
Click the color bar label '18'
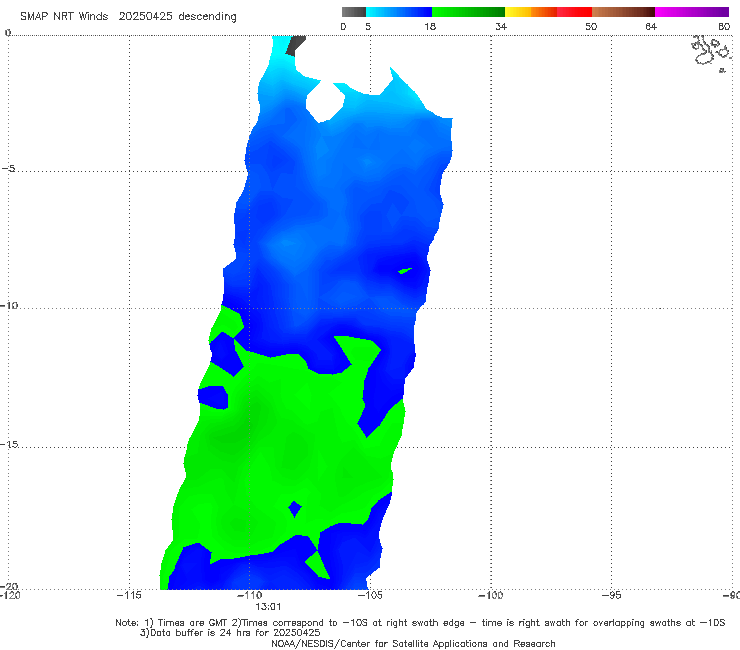[x=430, y=26]
